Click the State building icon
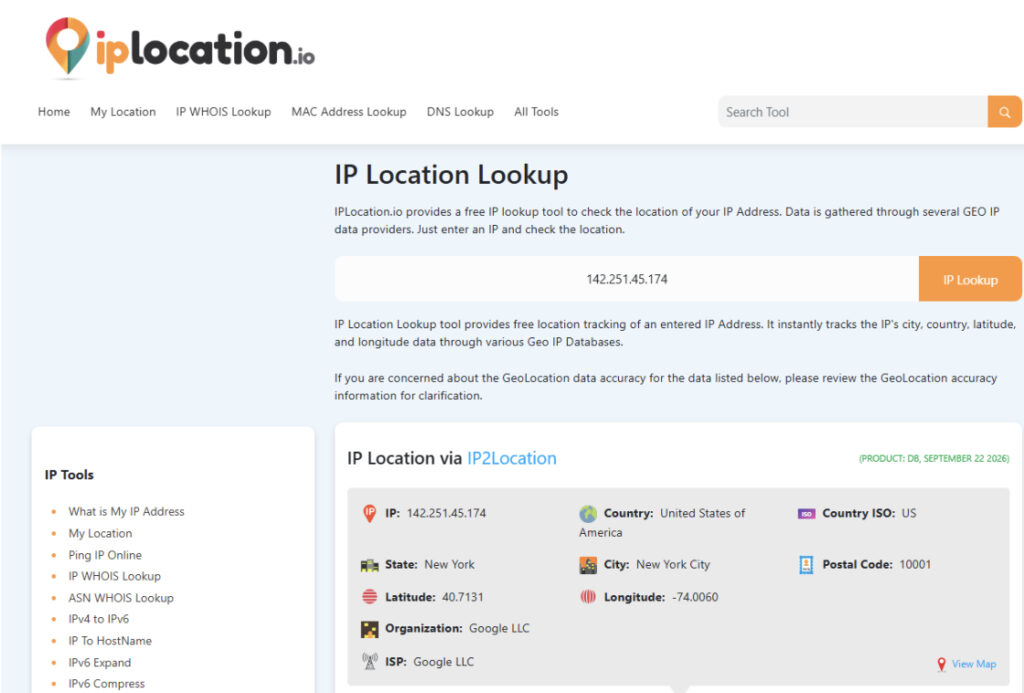 coord(370,565)
